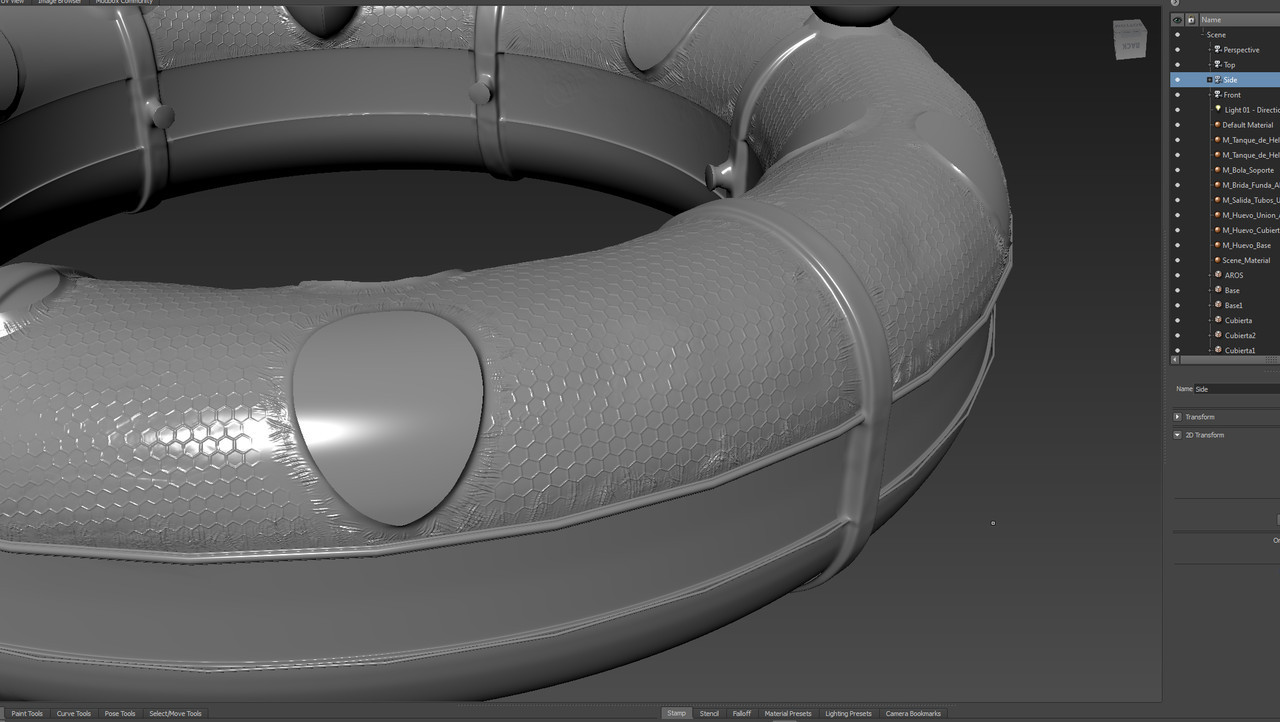Toggle visibility of Base1 object
This screenshot has width=1280, height=722.
pos(1177,305)
